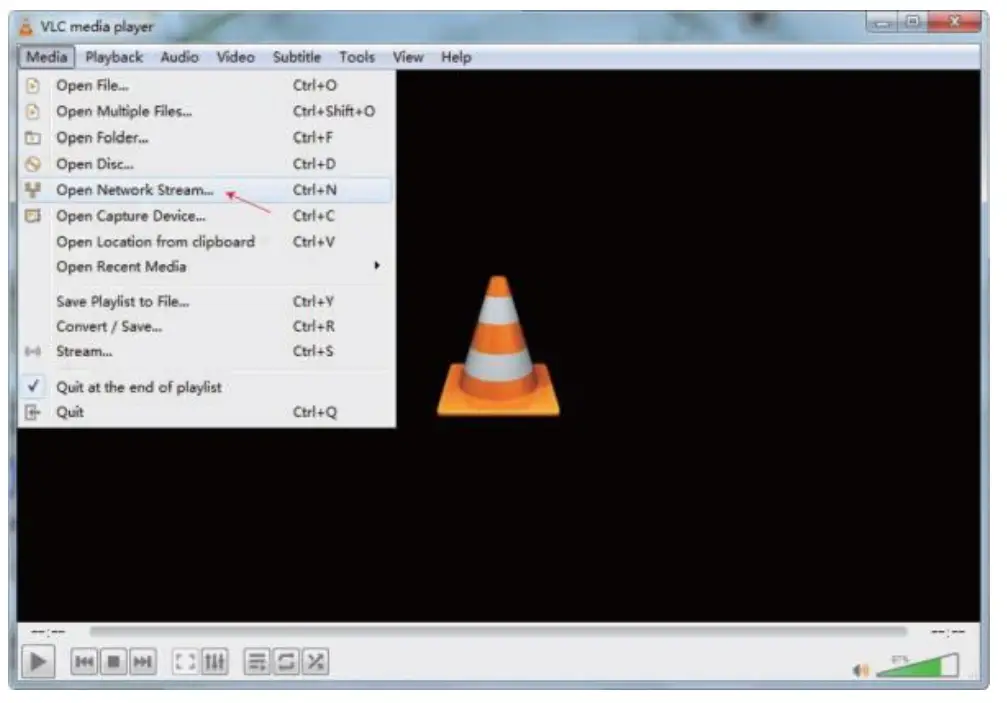This screenshot has width=1007, height=703.
Task: Stop playback with the stop button
Action: point(114,662)
